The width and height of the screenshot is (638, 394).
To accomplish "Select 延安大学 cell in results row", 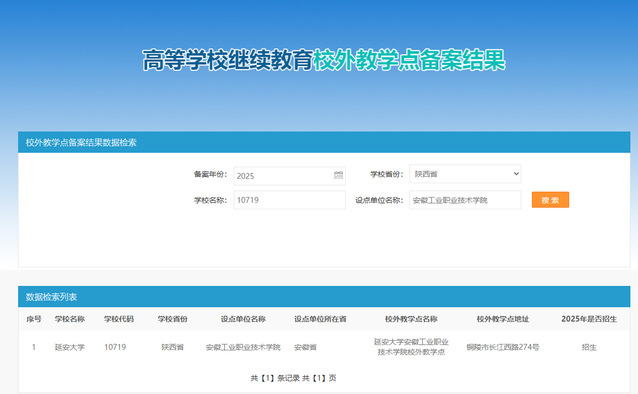I will 70,347.
